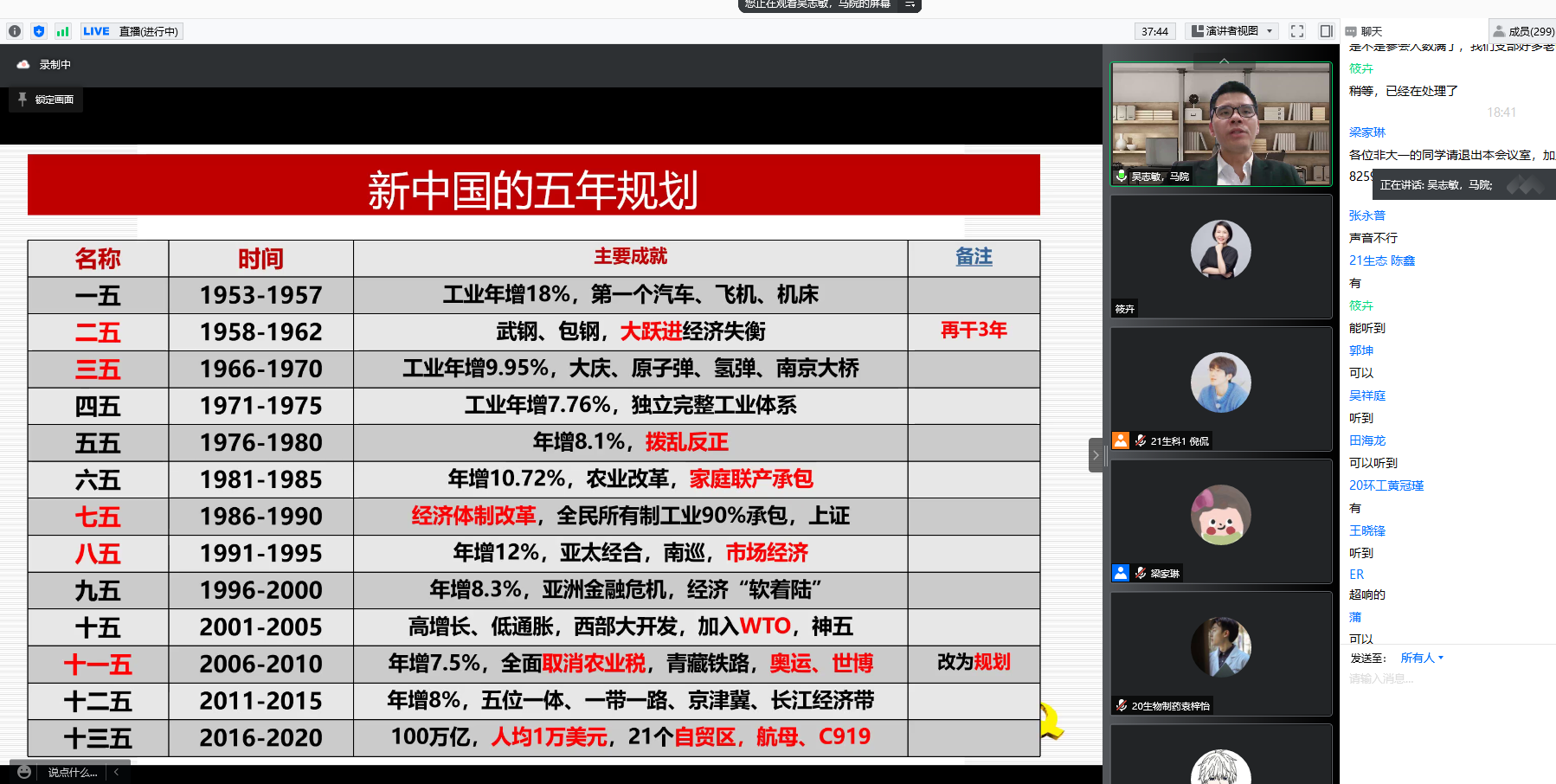Click sender name 梁家琳 in chat
The width and height of the screenshot is (1556, 784).
1367,132
